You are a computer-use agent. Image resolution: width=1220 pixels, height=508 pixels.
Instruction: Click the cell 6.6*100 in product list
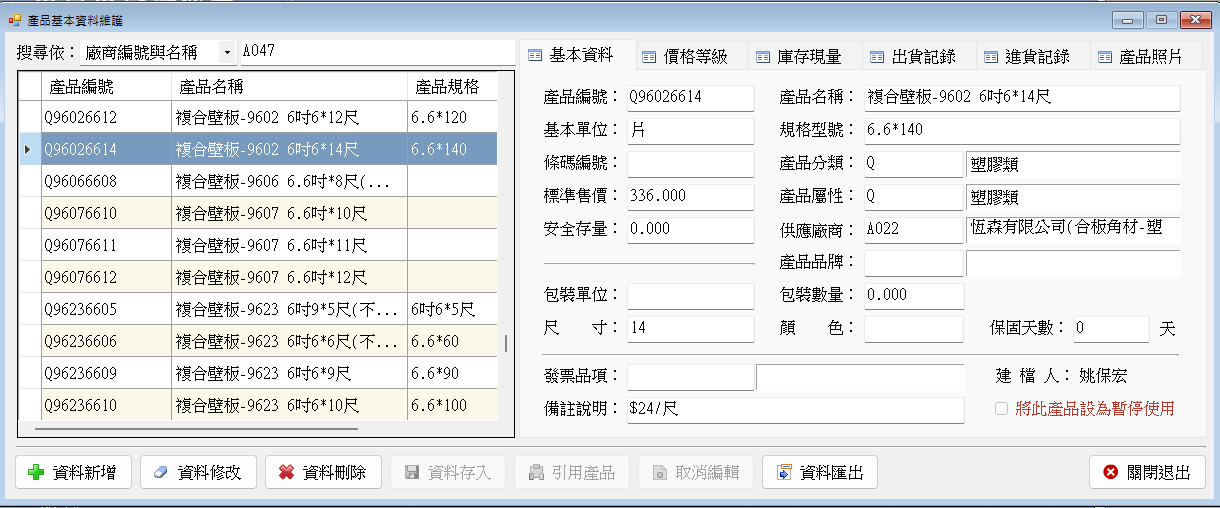[x=452, y=405]
